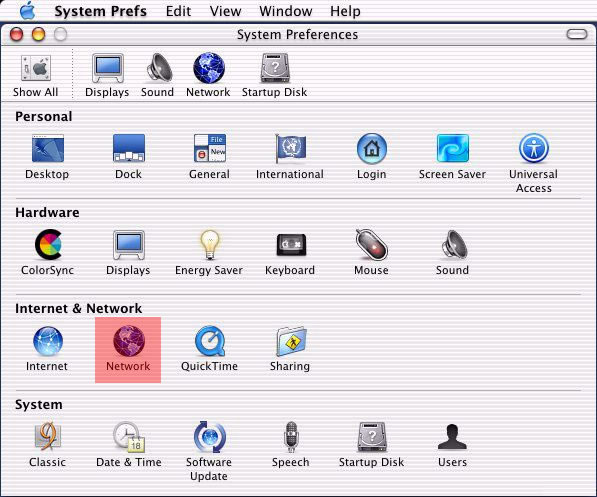The image size is (597, 497).
Task: Open the Energy Saver pane
Action: click(209, 252)
